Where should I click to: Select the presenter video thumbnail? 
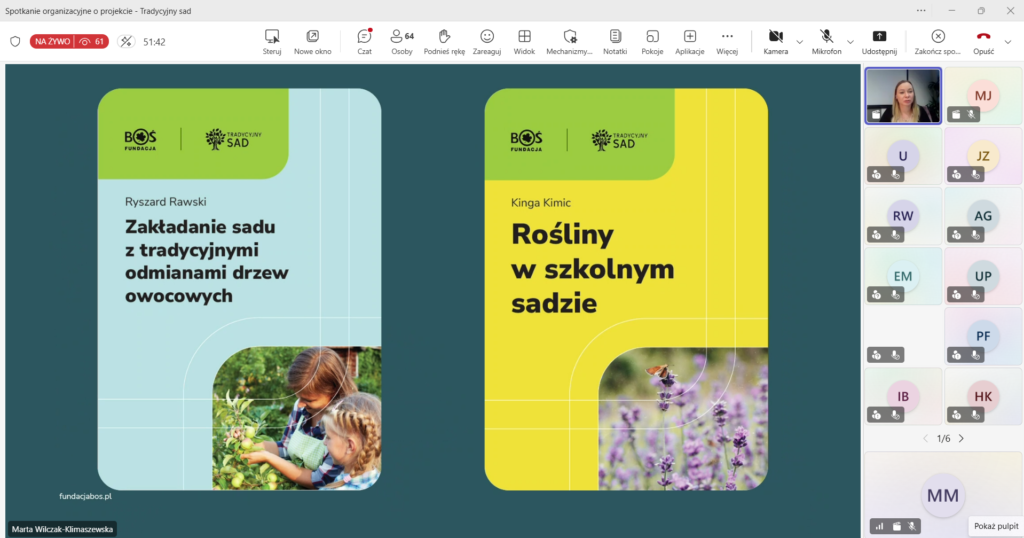tap(903, 96)
